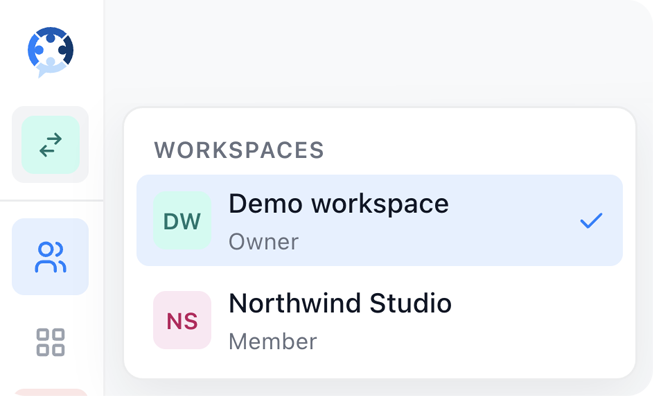The height and width of the screenshot is (396, 653).
Task: Click the DW workspace avatar
Action: [x=182, y=221]
